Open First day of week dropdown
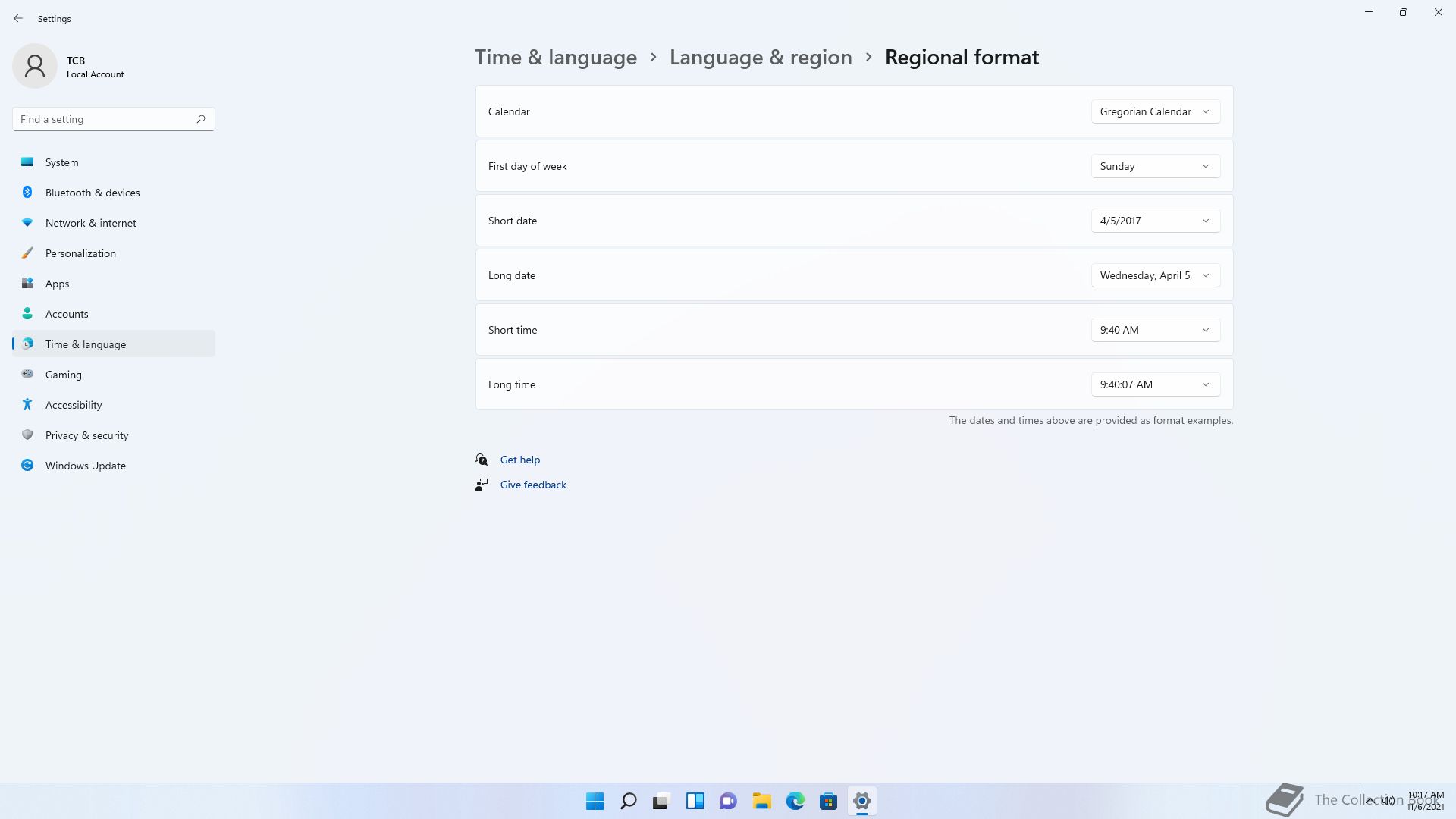The image size is (1456, 819). [x=1156, y=166]
